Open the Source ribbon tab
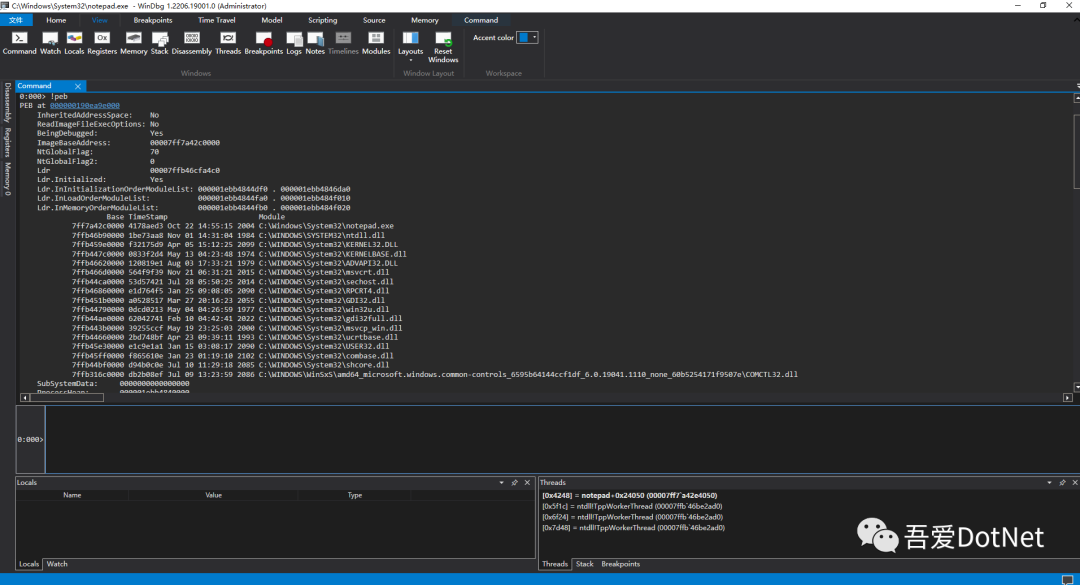This screenshot has width=1080, height=585. click(374, 20)
